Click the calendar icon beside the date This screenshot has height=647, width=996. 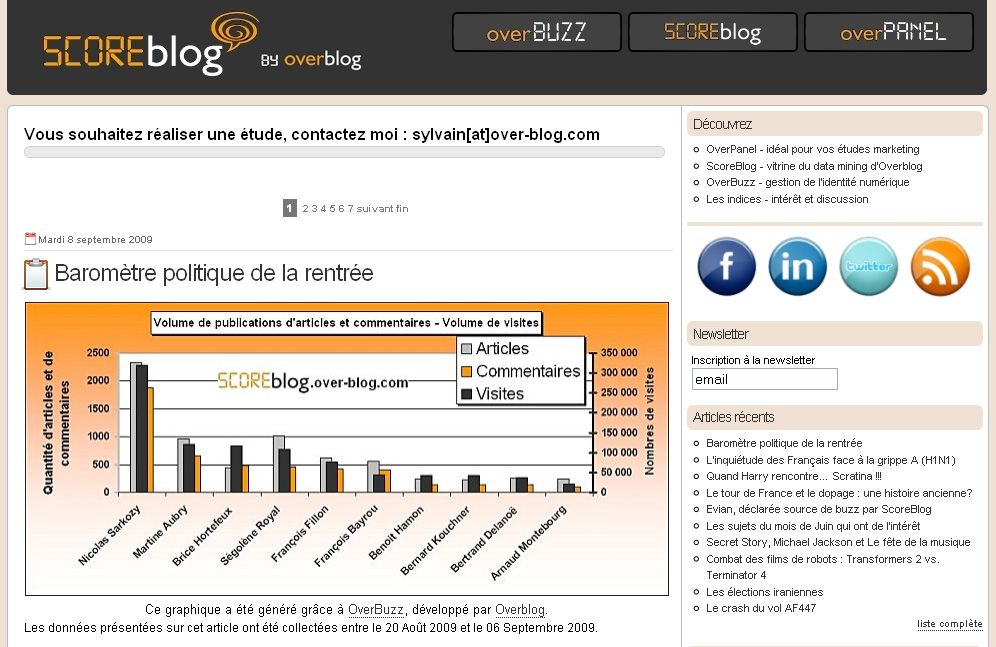(30, 239)
